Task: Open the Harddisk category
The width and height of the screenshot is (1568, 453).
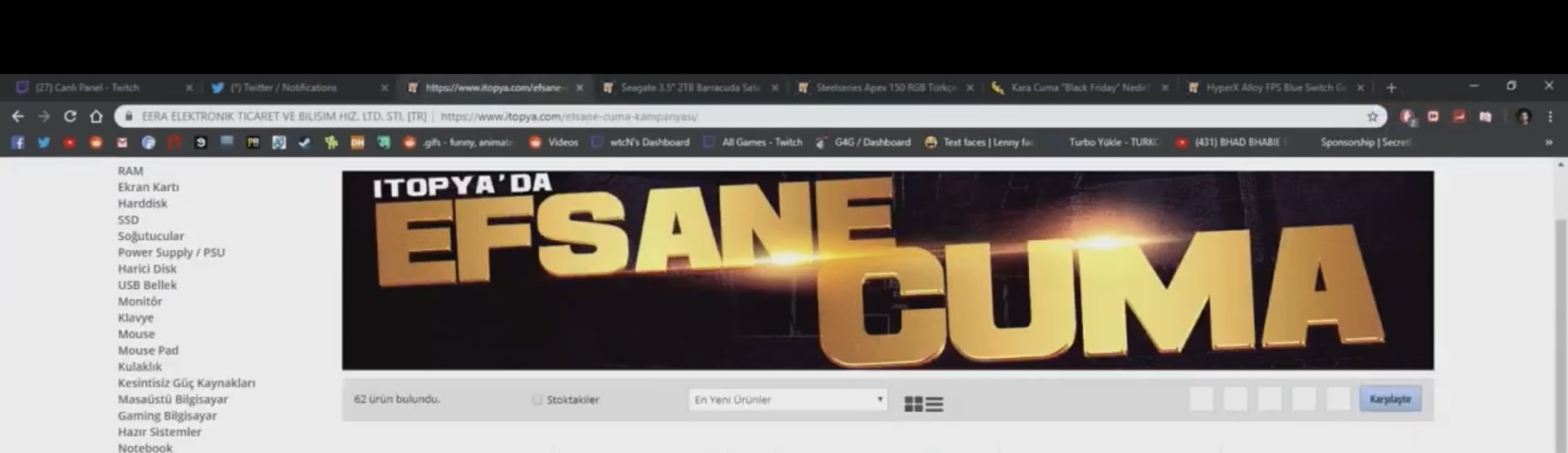Action: tap(142, 203)
